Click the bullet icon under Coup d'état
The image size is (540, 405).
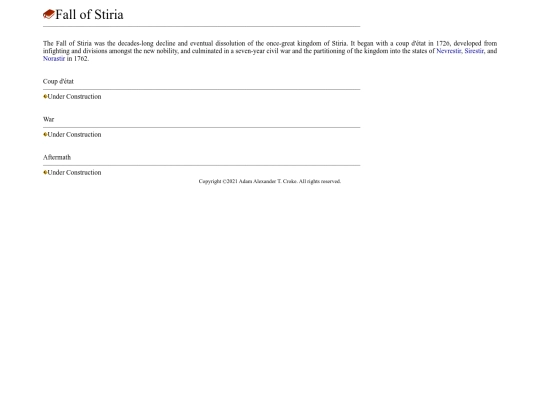[x=45, y=96]
